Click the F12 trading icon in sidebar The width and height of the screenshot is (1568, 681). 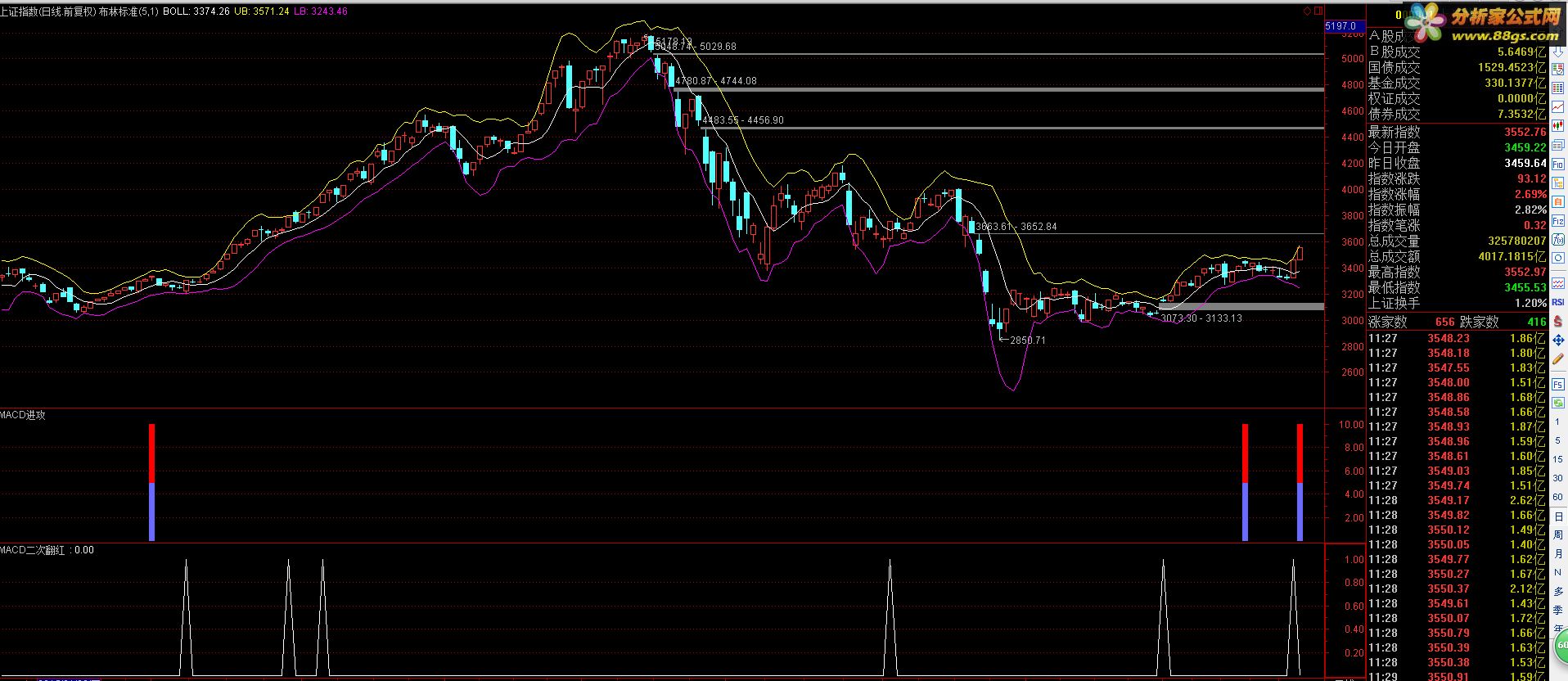point(1558,221)
